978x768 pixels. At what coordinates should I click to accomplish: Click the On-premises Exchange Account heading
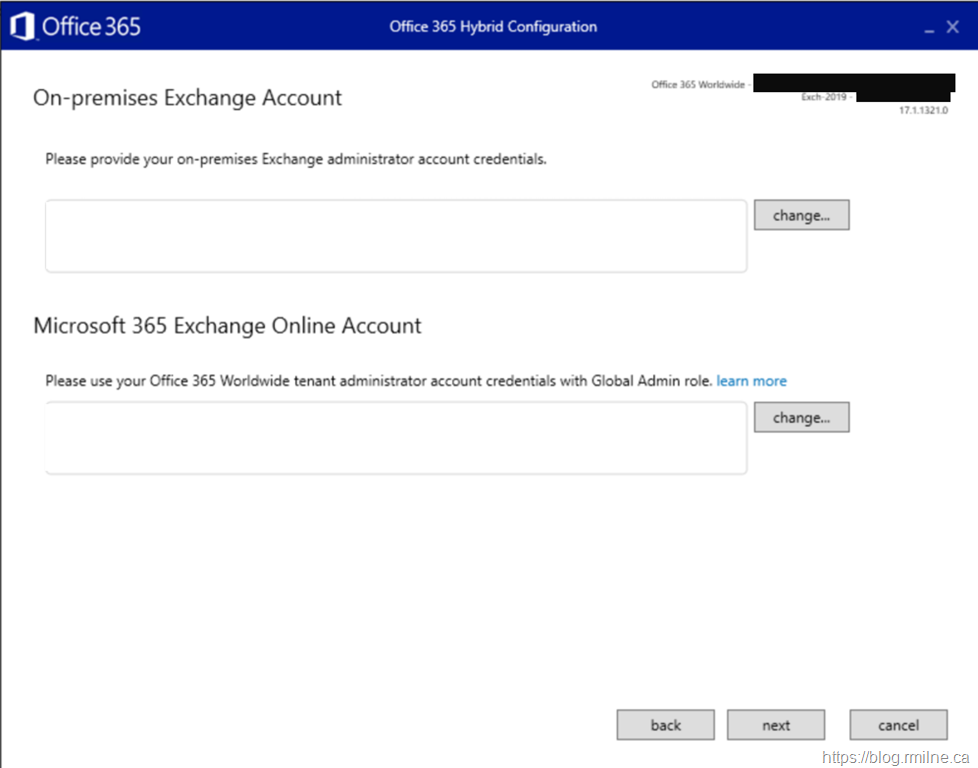188,98
